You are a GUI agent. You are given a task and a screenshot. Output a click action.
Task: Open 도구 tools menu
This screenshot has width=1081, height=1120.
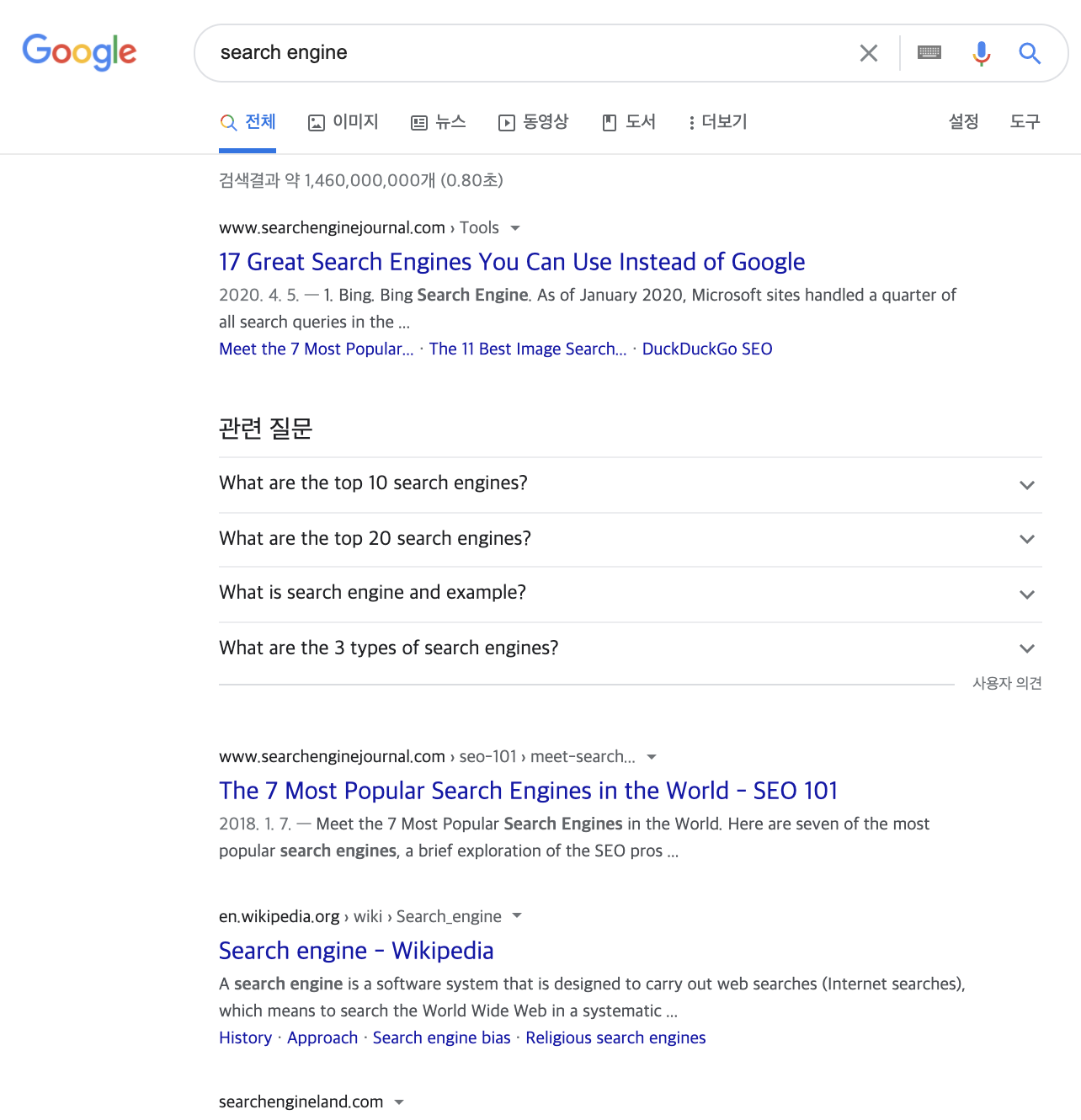coord(1025,122)
